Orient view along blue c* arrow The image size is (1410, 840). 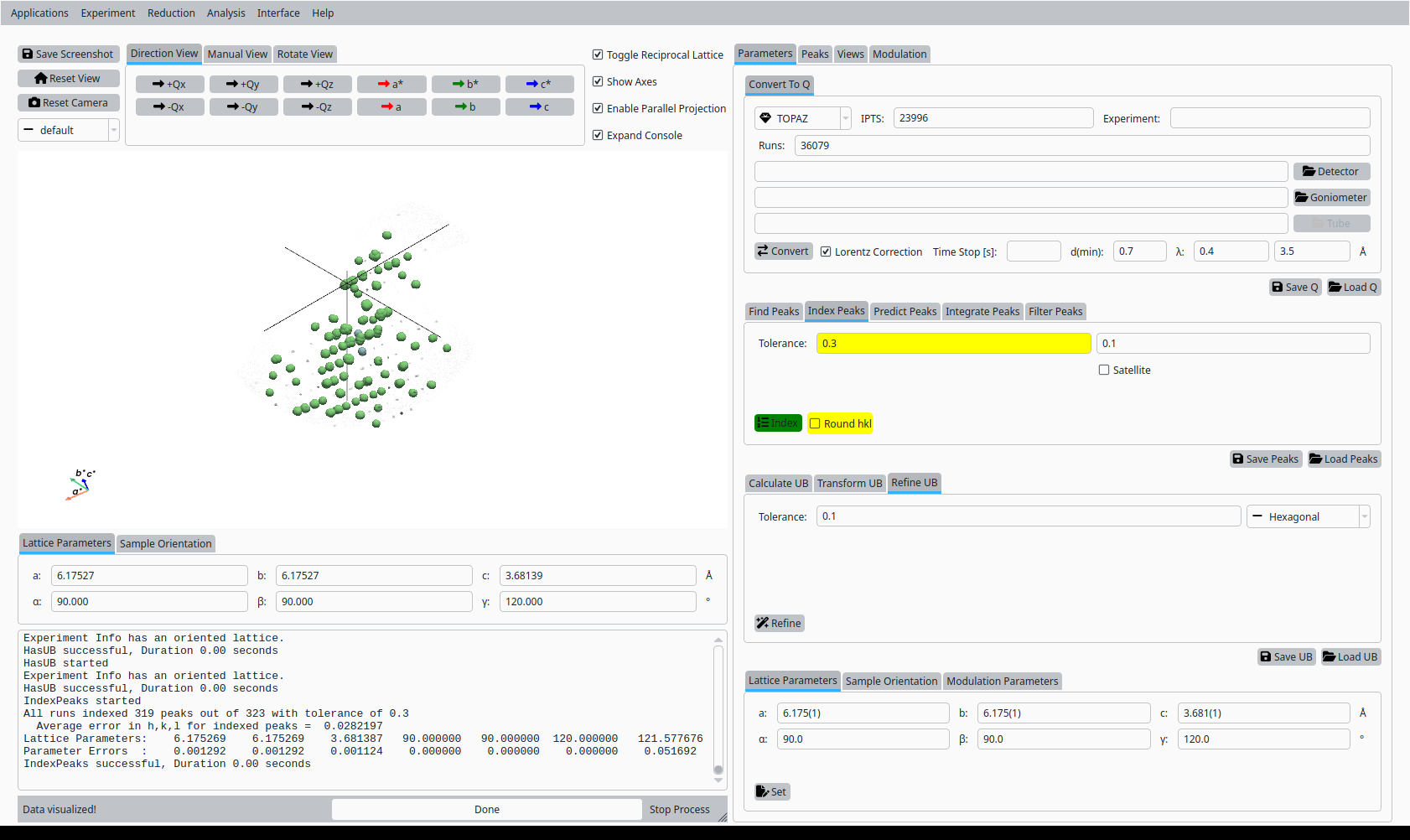click(x=539, y=85)
